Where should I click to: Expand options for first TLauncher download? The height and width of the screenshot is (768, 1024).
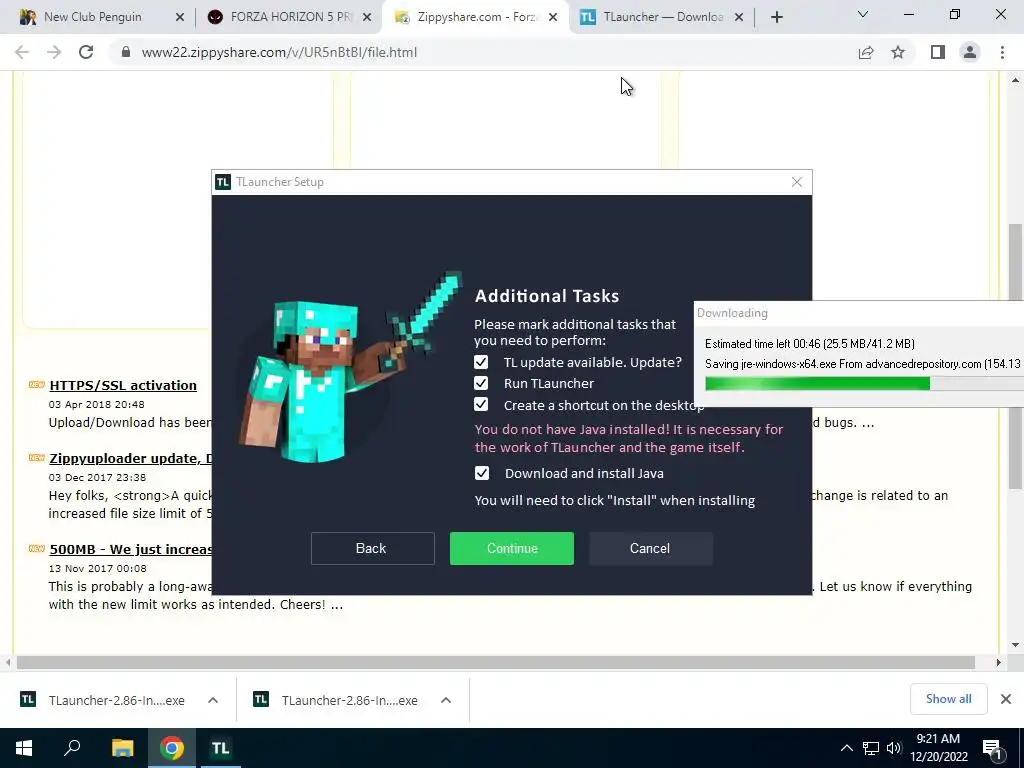(x=213, y=700)
